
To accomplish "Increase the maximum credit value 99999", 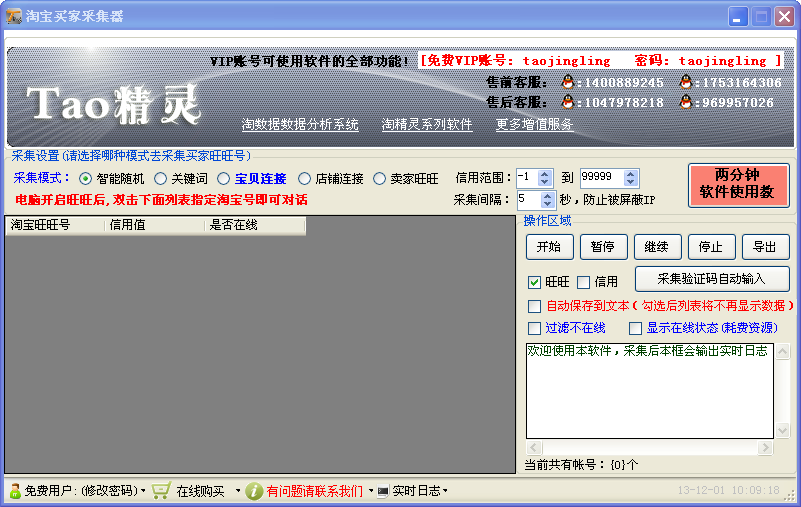I will point(630,174).
